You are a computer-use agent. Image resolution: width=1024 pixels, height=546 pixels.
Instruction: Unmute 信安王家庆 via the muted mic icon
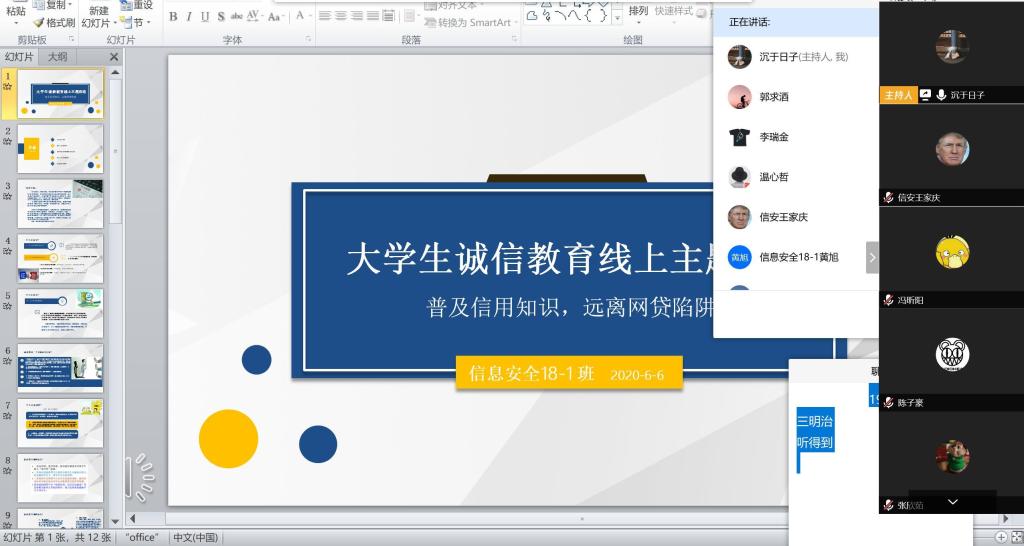pyautogui.click(x=888, y=198)
